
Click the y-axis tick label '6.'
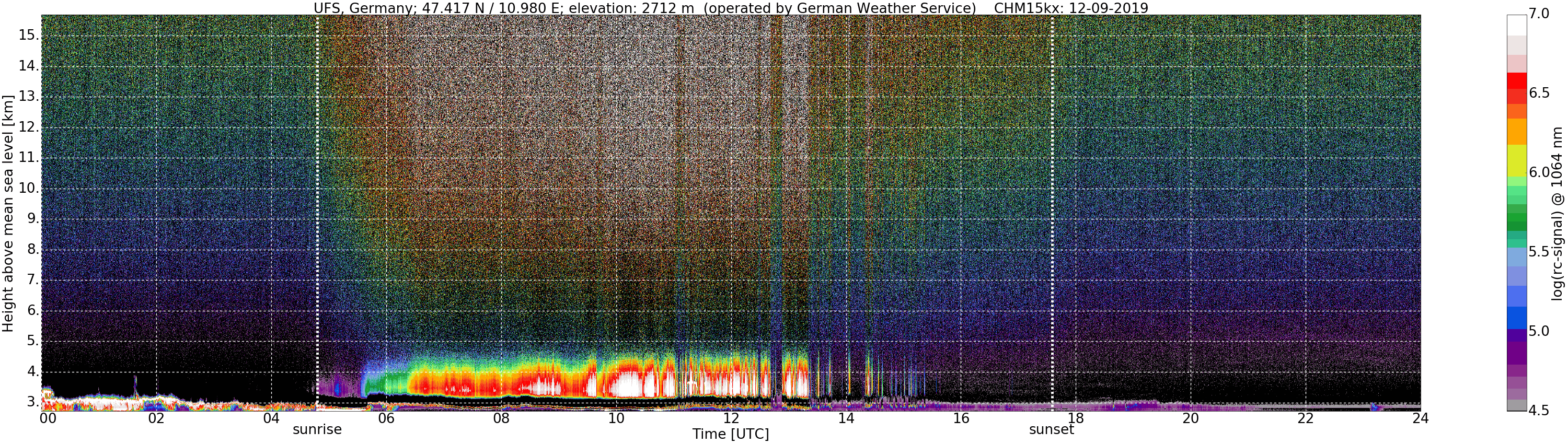coord(33,311)
